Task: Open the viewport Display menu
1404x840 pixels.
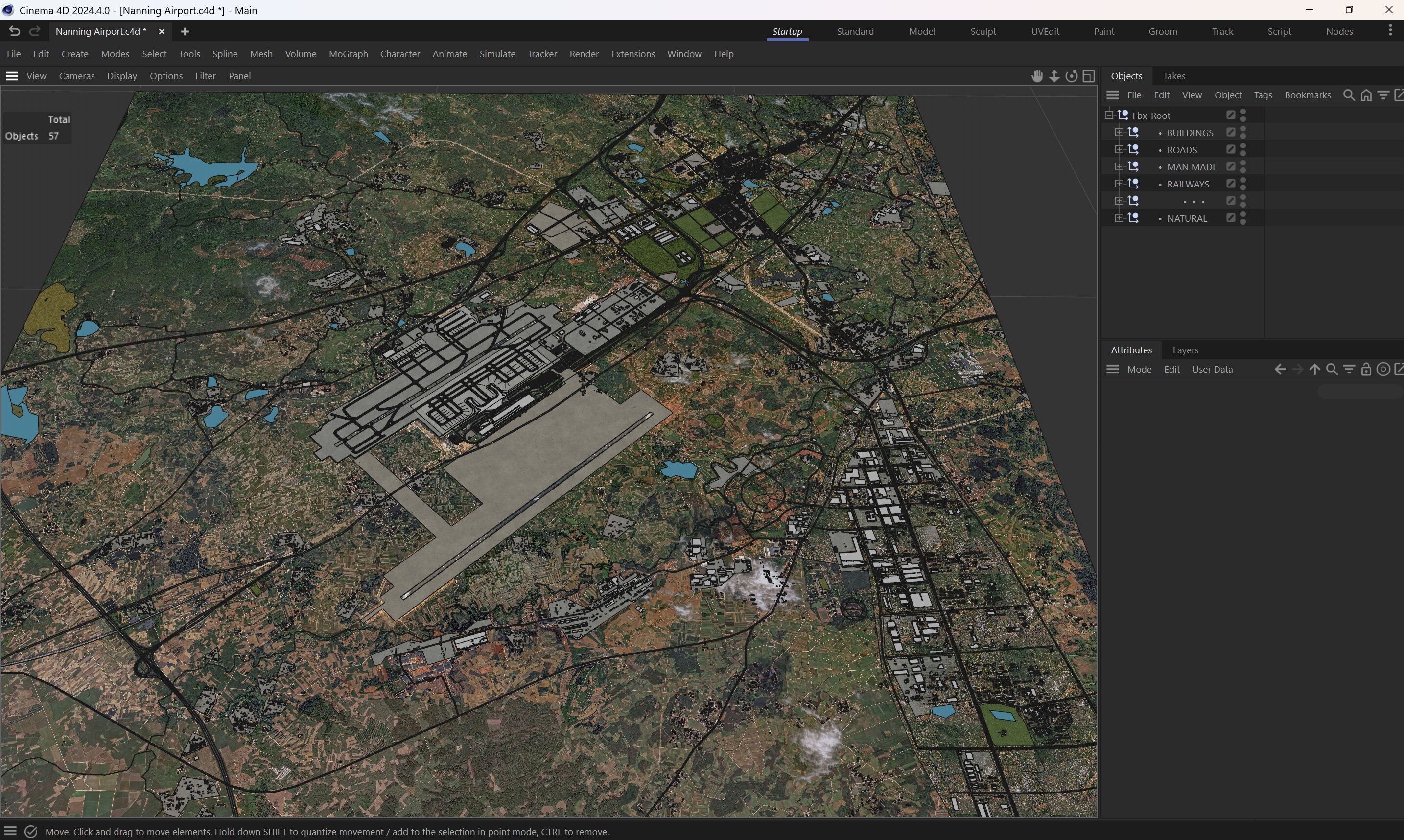Action: pyautogui.click(x=122, y=76)
